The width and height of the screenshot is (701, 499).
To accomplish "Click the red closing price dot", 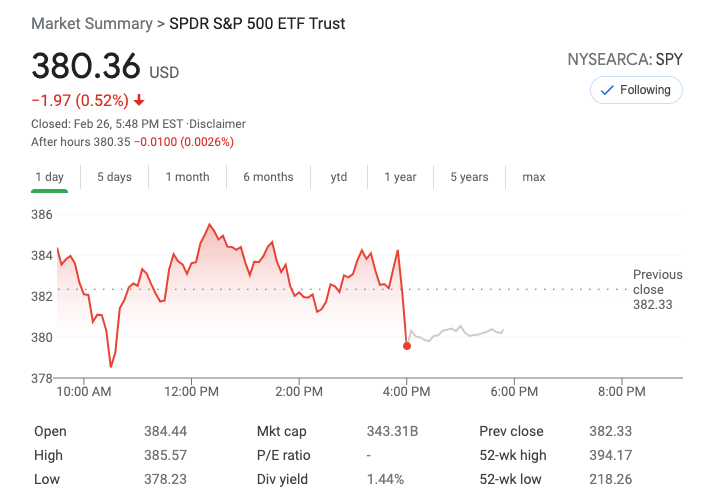I will pos(407,346).
